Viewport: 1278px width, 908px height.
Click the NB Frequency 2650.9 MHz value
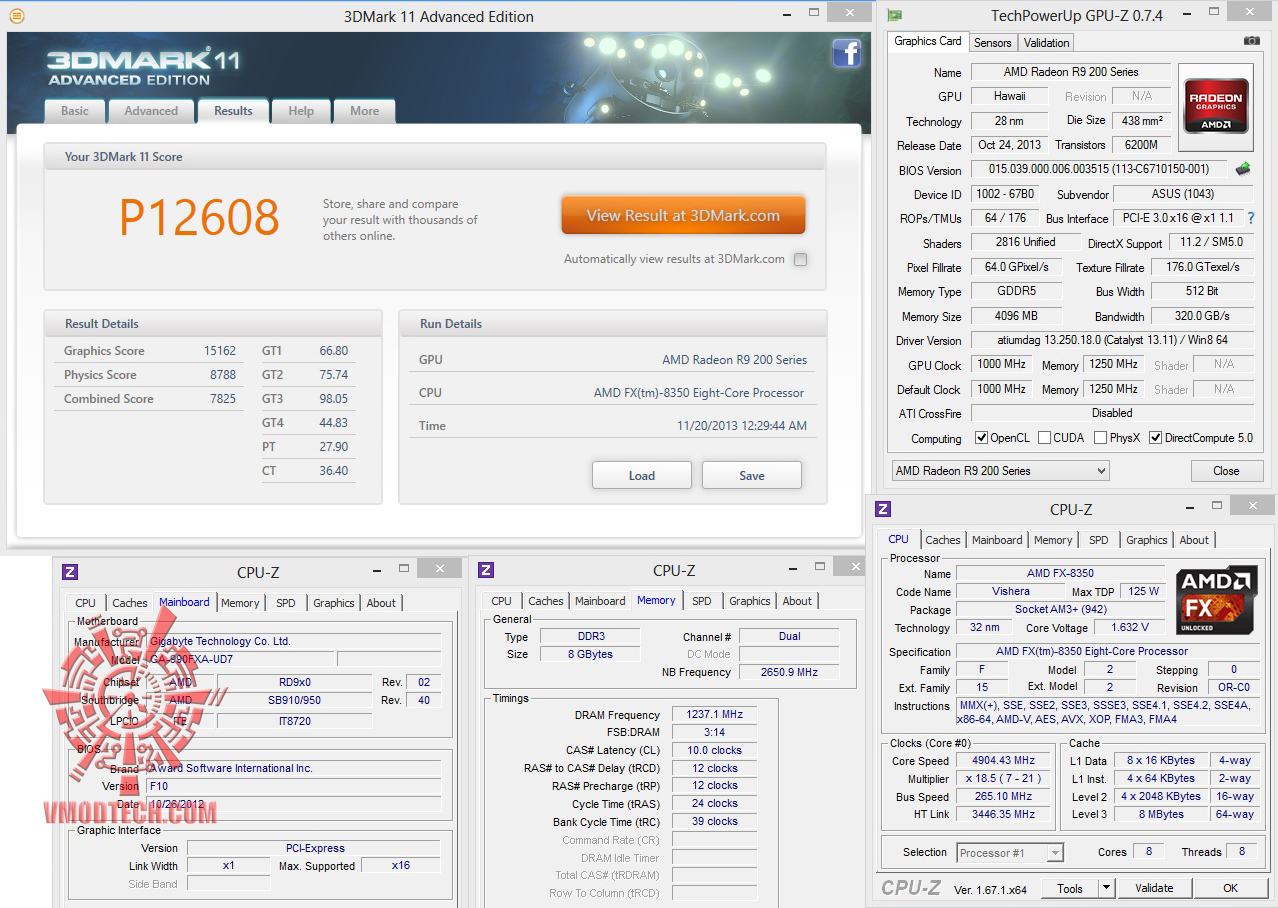coord(789,672)
